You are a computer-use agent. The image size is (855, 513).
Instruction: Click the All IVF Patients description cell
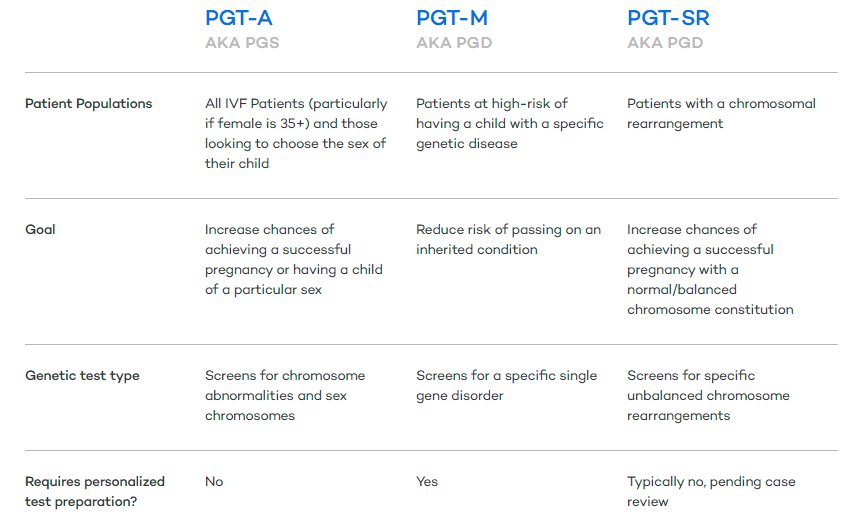[x=296, y=134]
